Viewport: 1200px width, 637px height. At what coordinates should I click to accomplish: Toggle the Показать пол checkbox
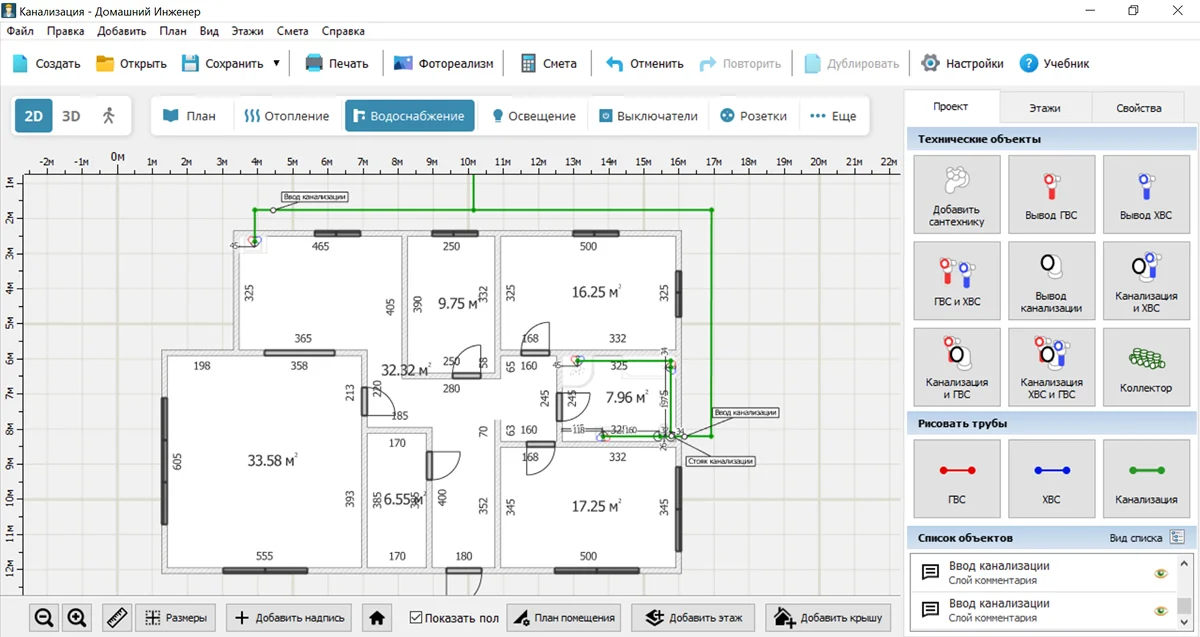pyautogui.click(x=417, y=618)
